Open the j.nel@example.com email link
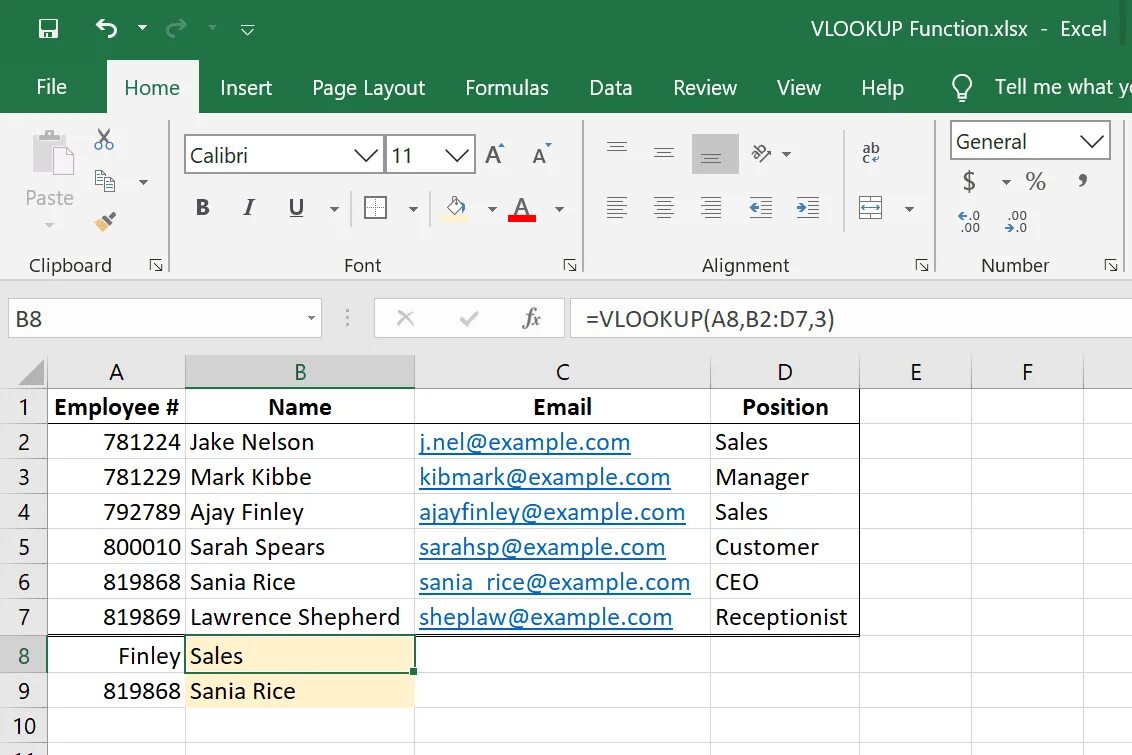1132x755 pixels. [525, 442]
